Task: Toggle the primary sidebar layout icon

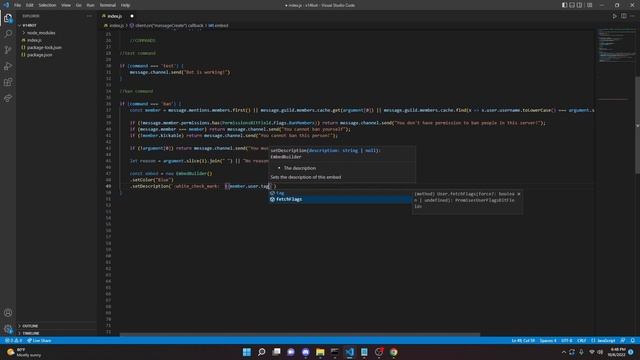Action: (x=564, y=5)
